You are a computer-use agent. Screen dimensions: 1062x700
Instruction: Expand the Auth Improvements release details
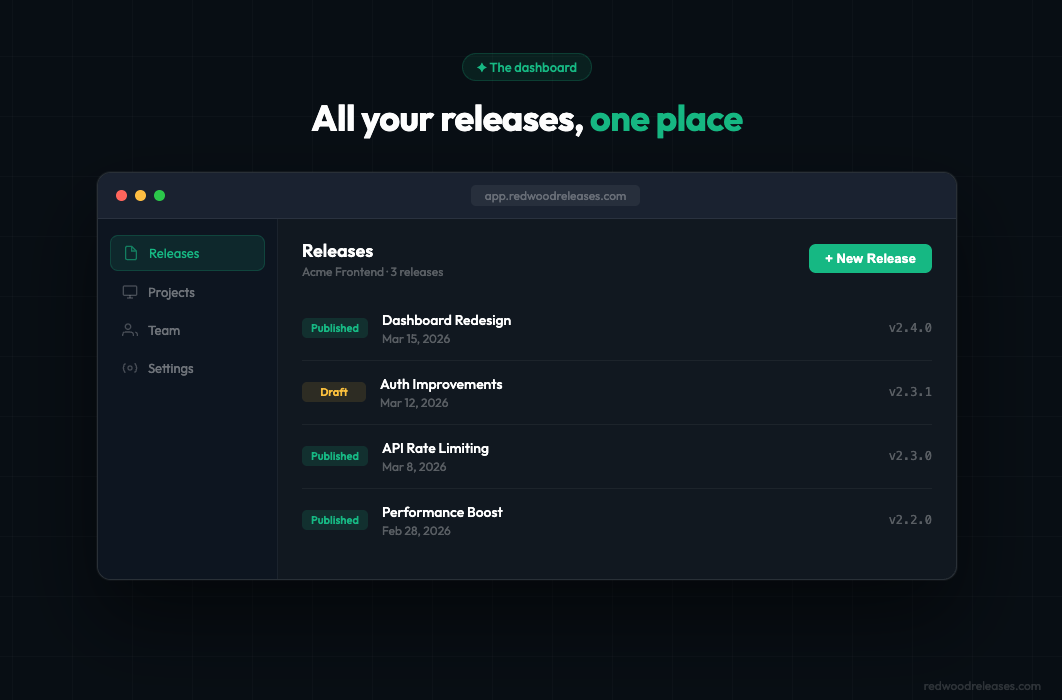(x=617, y=391)
